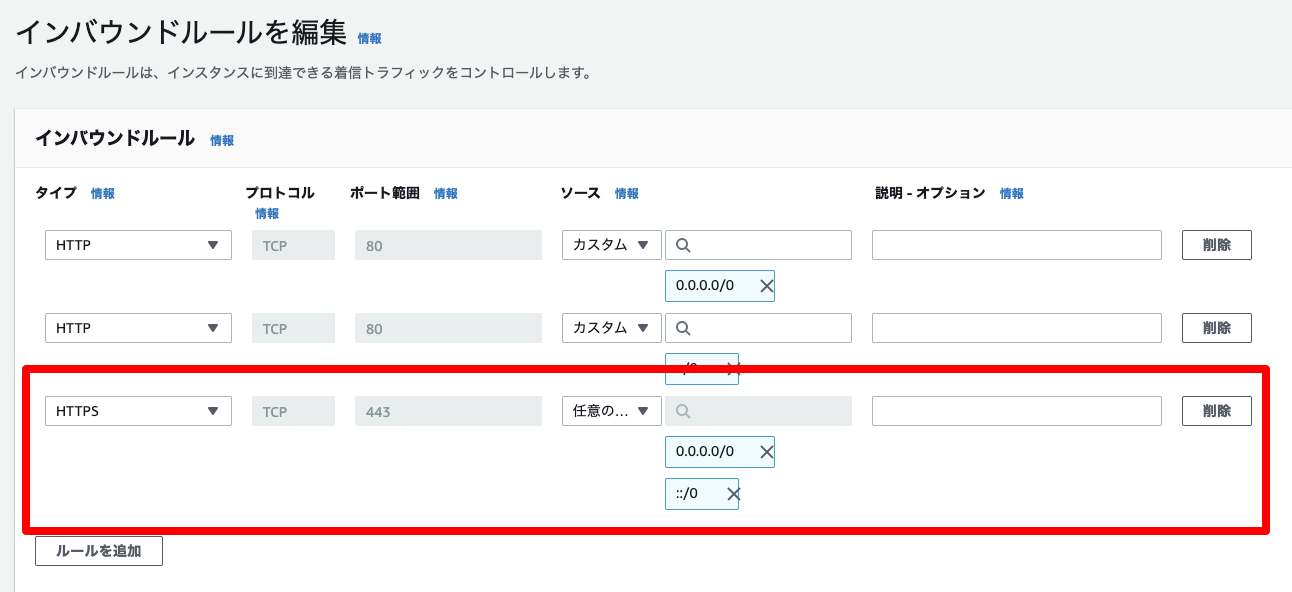Open the カスタム source dropdown of the first rule
The width and height of the screenshot is (1292, 592).
(x=610, y=244)
